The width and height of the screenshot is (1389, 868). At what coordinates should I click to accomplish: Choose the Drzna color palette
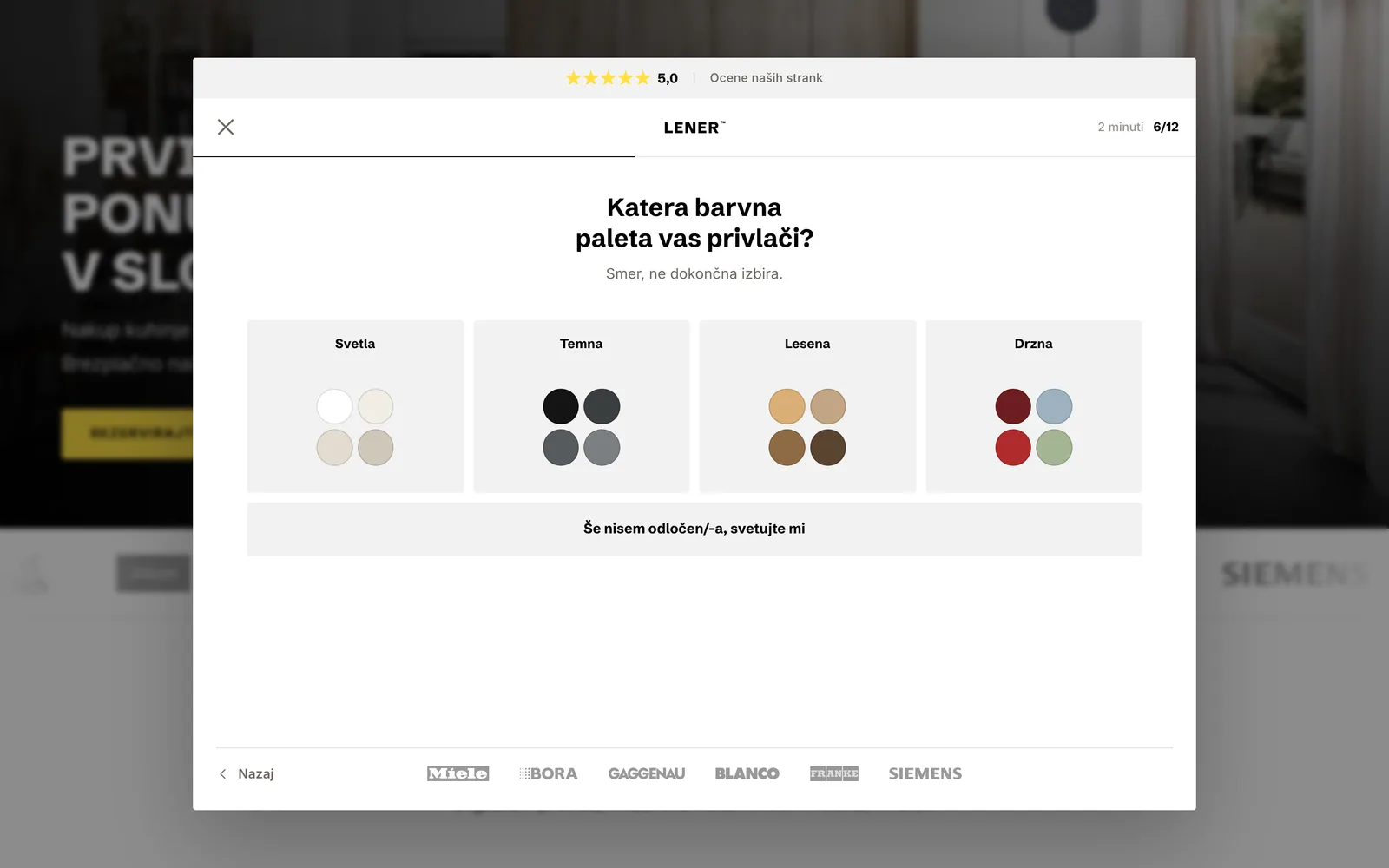[1034, 406]
